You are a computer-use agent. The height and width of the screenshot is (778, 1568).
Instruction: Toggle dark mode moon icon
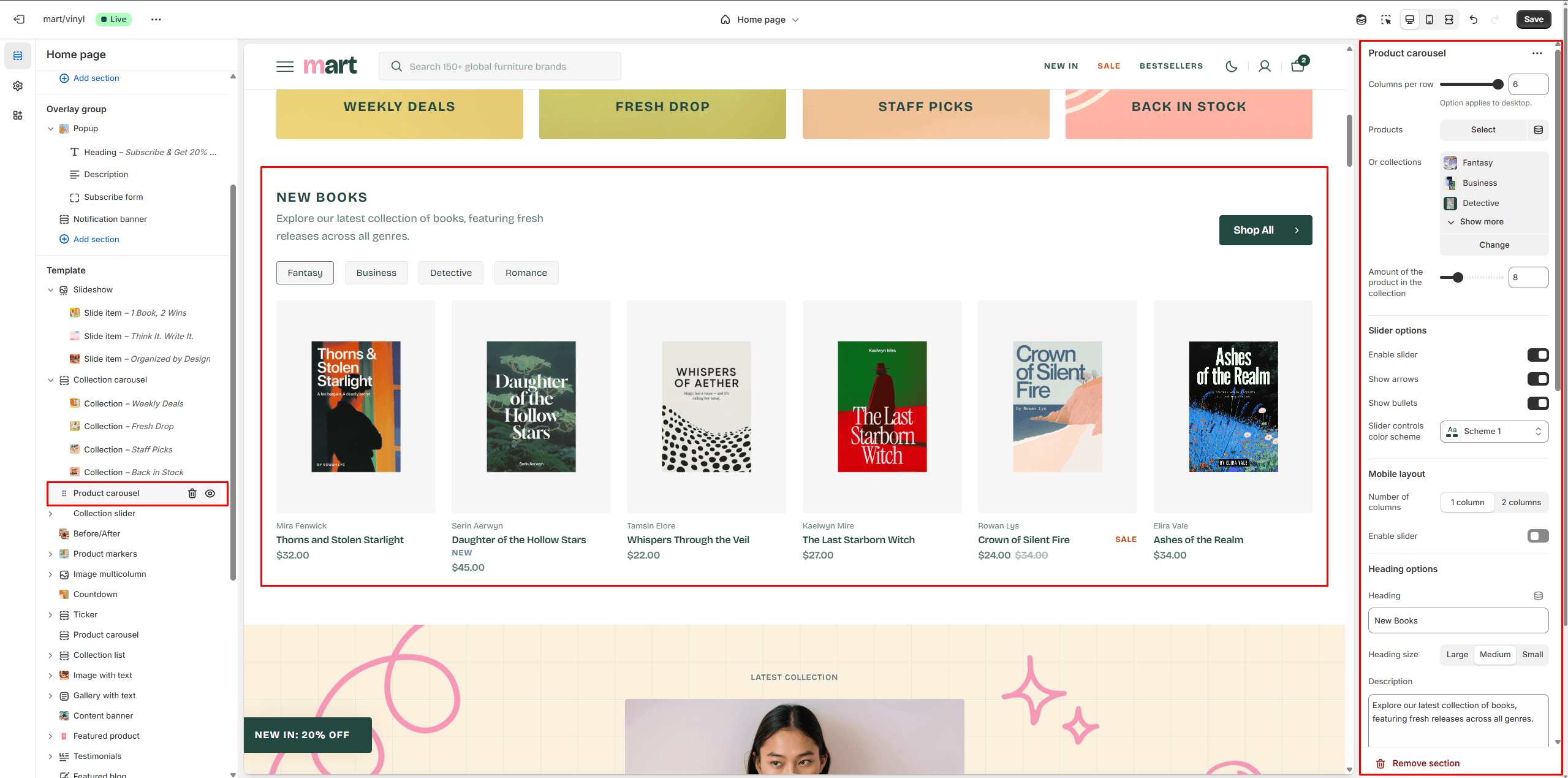[1231, 66]
